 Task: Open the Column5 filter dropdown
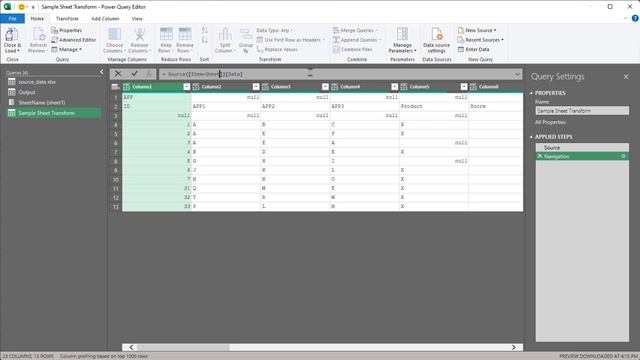[x=464, y=87]
